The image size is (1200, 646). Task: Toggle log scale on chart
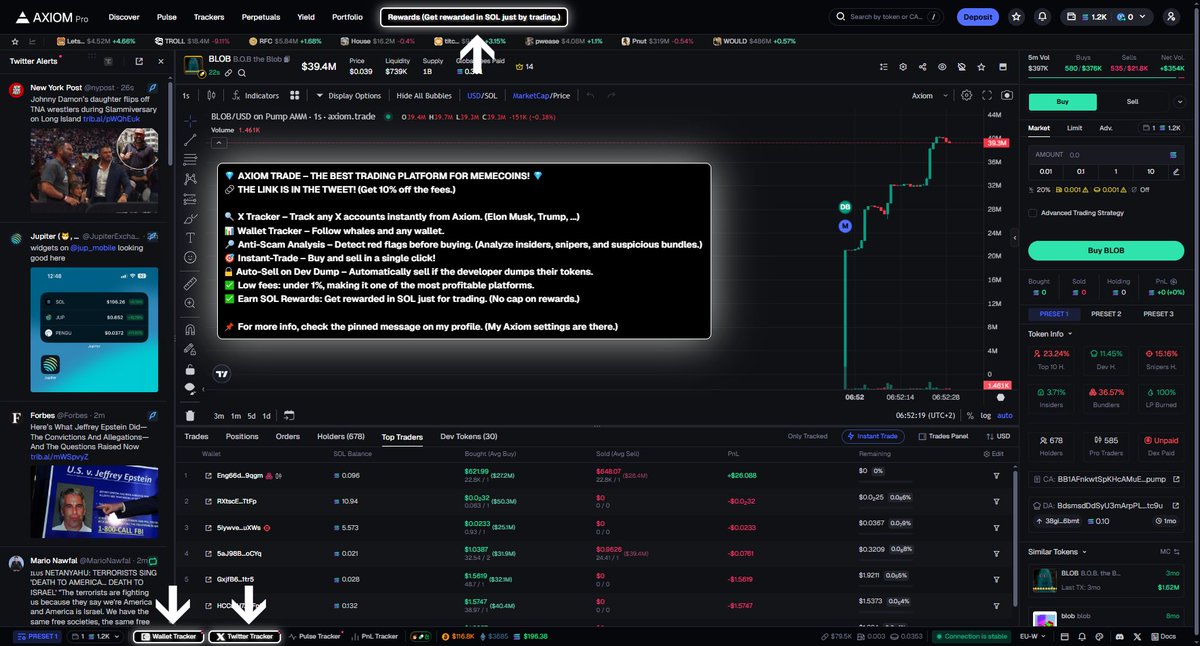click(x=985, y=415)
